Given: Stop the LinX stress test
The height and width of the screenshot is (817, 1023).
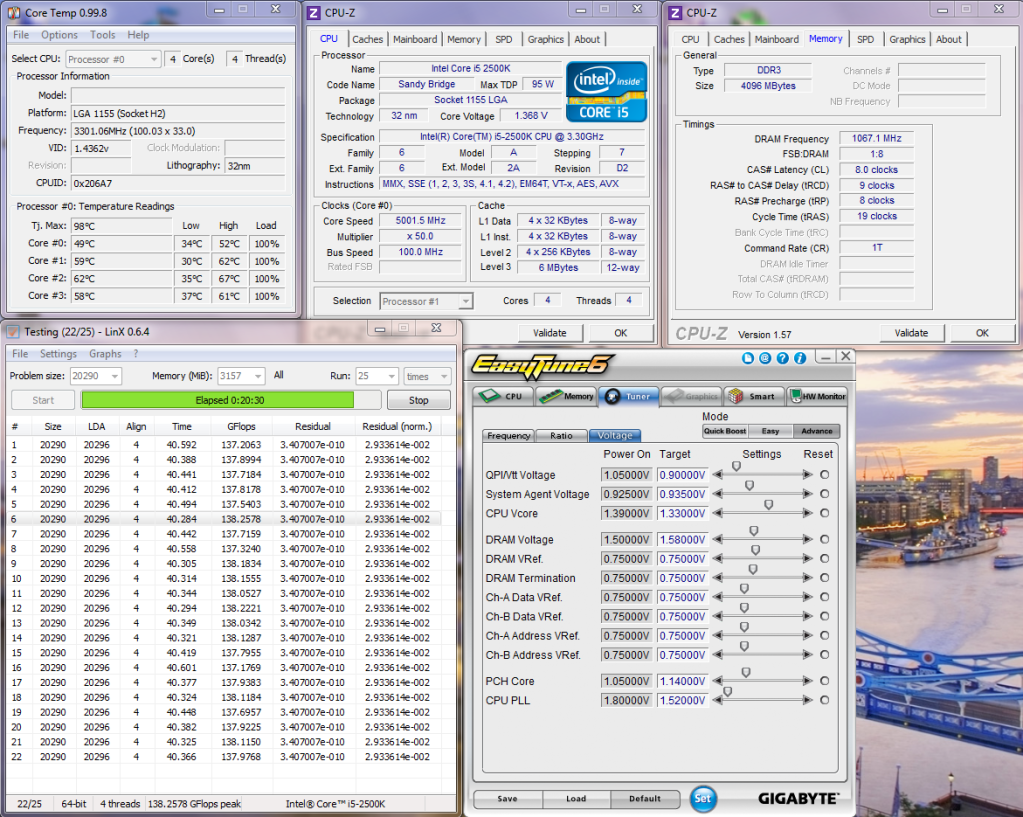Looking at the screenshot, I should pyautogui.click(x=419, y=400).
